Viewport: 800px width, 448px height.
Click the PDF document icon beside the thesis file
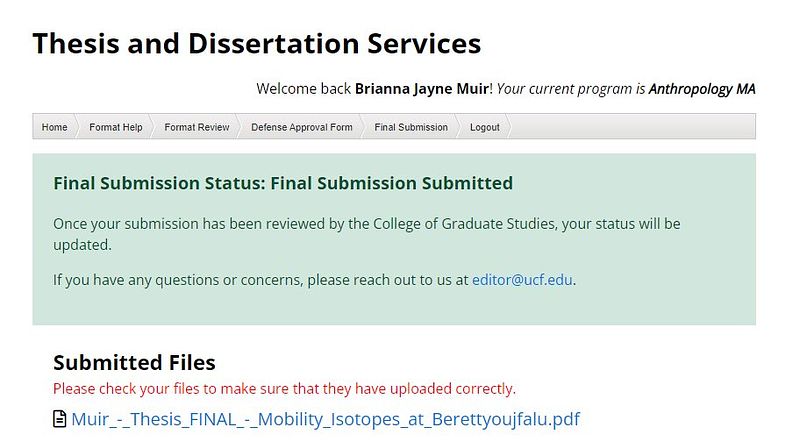pos(60,419)
